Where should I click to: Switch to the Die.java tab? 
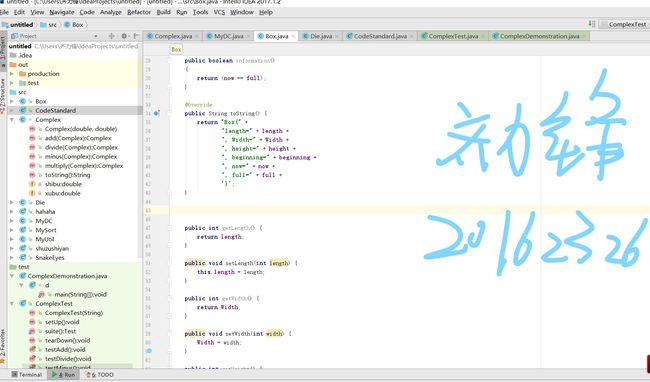click(x=321, y=36)
